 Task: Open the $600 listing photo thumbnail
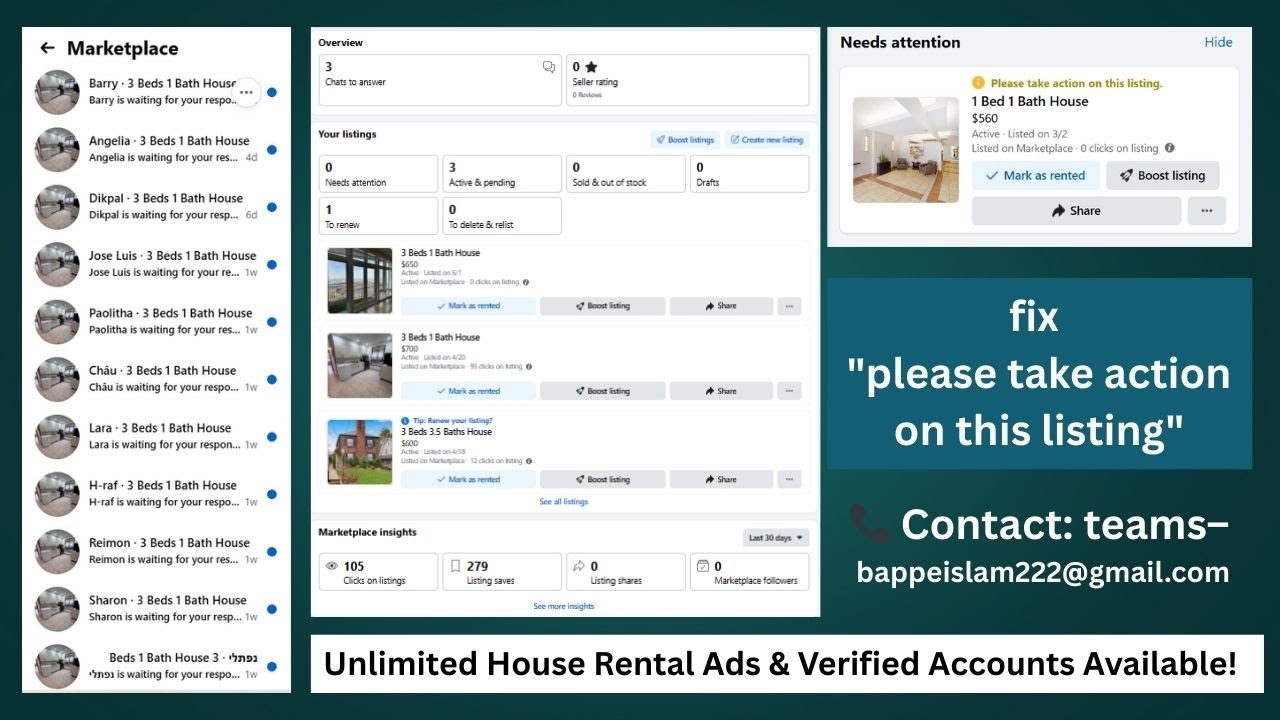click(360, 452)
